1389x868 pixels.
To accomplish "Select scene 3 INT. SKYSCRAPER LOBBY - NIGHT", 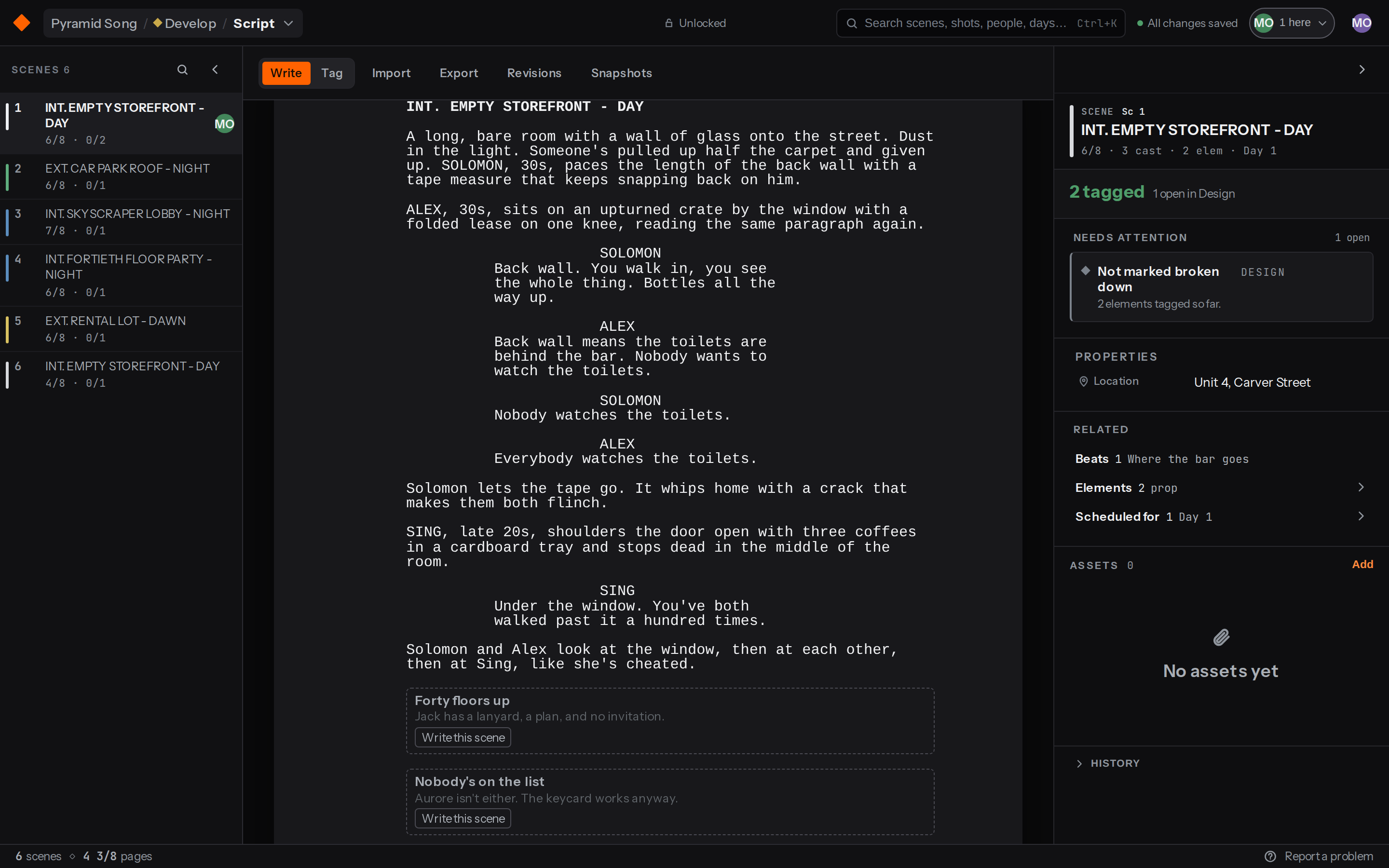I will click(121, 222).
